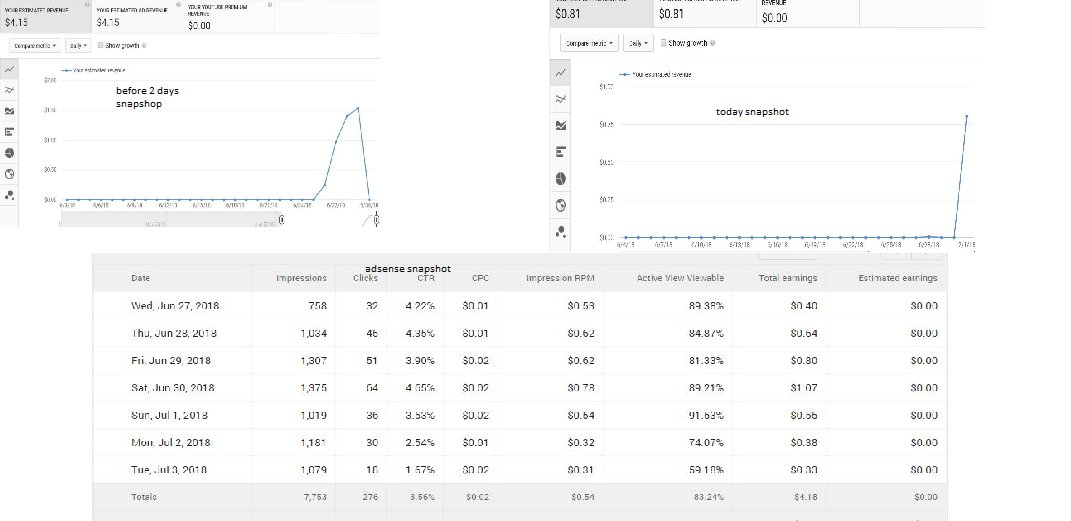
Task: Select bar chart icon in before-2-days panel
Action: point(9,132)
